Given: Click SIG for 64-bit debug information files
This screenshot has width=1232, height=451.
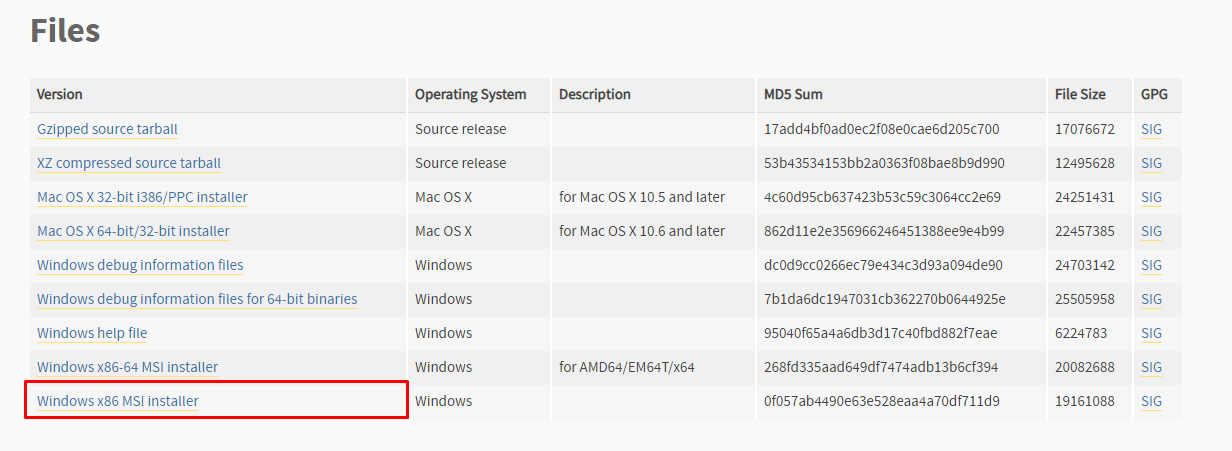Looking at the screenshot, I should [x=1151, y=299].
